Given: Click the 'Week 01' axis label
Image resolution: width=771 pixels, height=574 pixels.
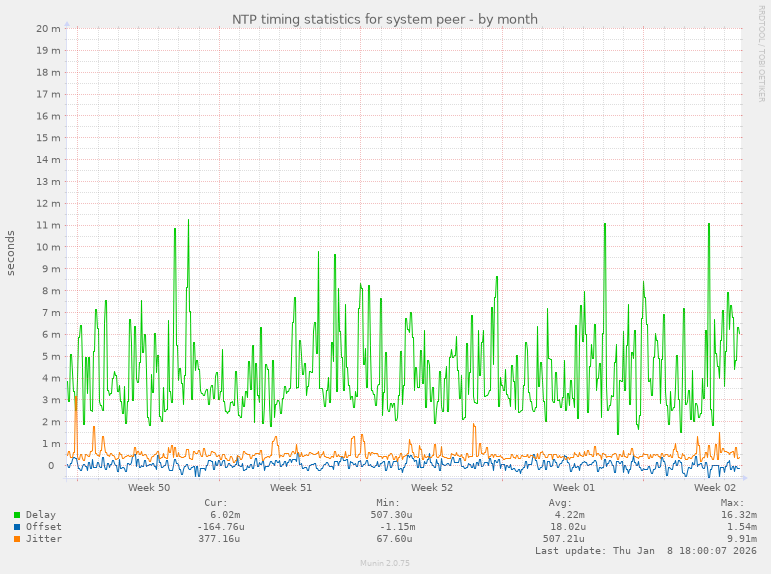Looking at the screenshot, I should 573,487.
